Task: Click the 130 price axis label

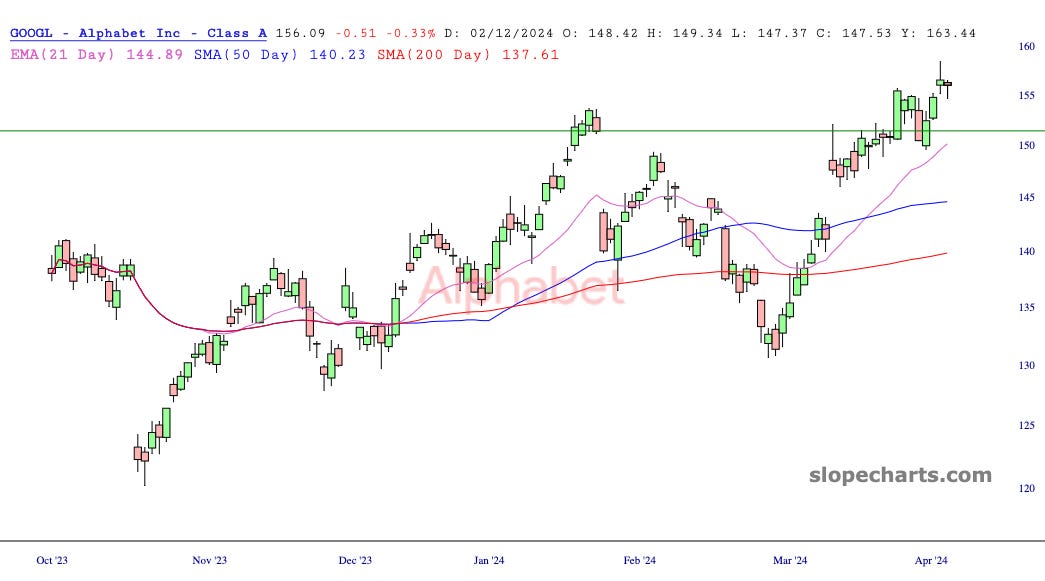Action: tap(1026, 365)
